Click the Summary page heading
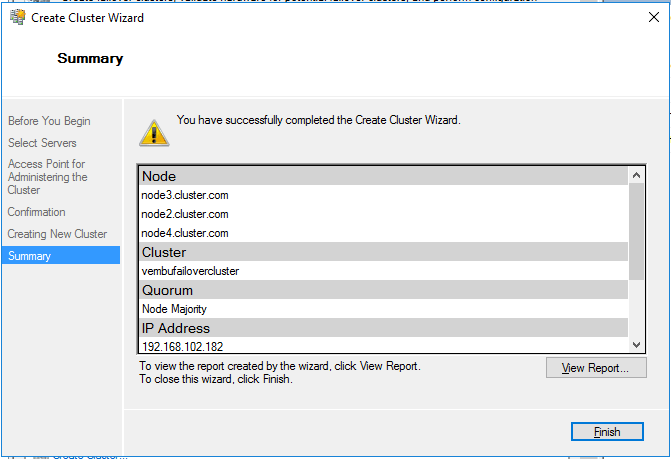This screenshot has height=459, width=671. 90,58
